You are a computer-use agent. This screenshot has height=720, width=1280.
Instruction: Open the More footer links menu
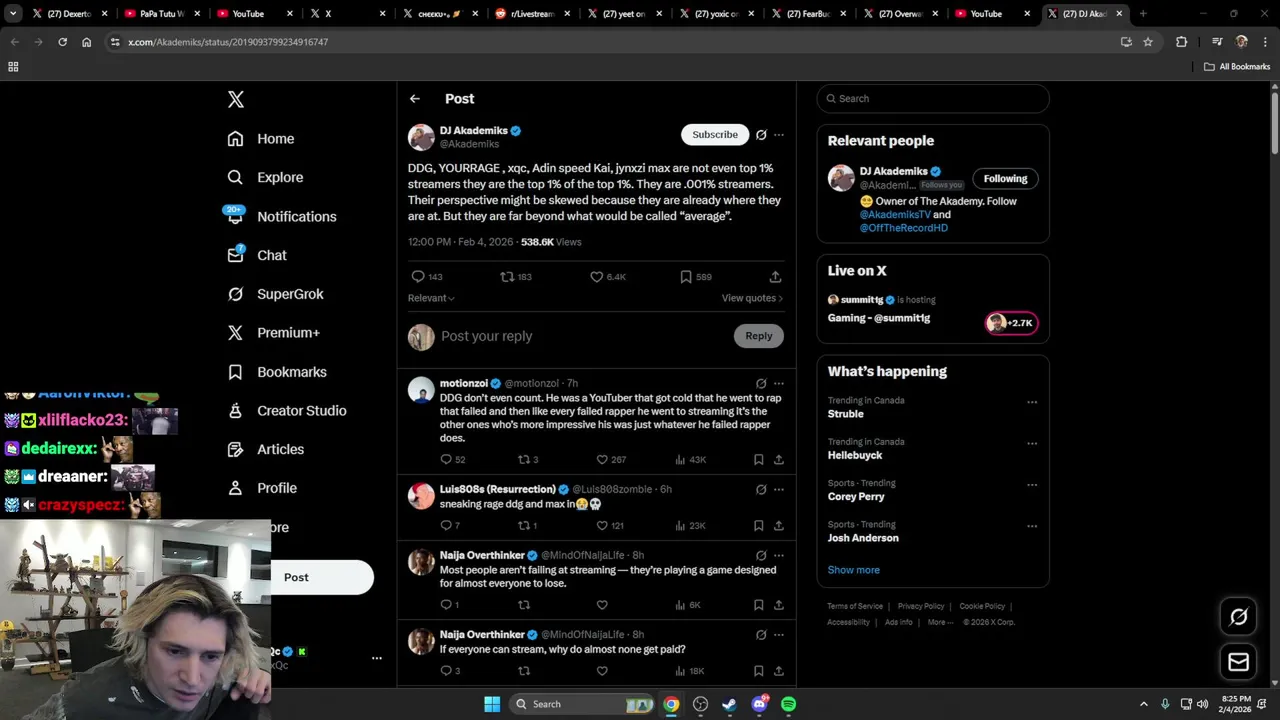tap(939, 622)
